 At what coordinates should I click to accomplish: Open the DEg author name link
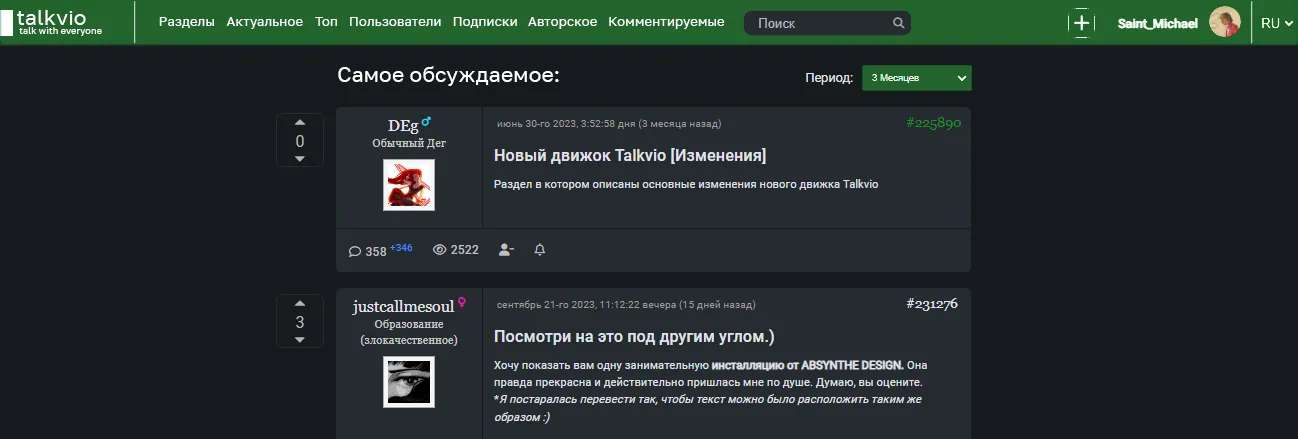403,125
